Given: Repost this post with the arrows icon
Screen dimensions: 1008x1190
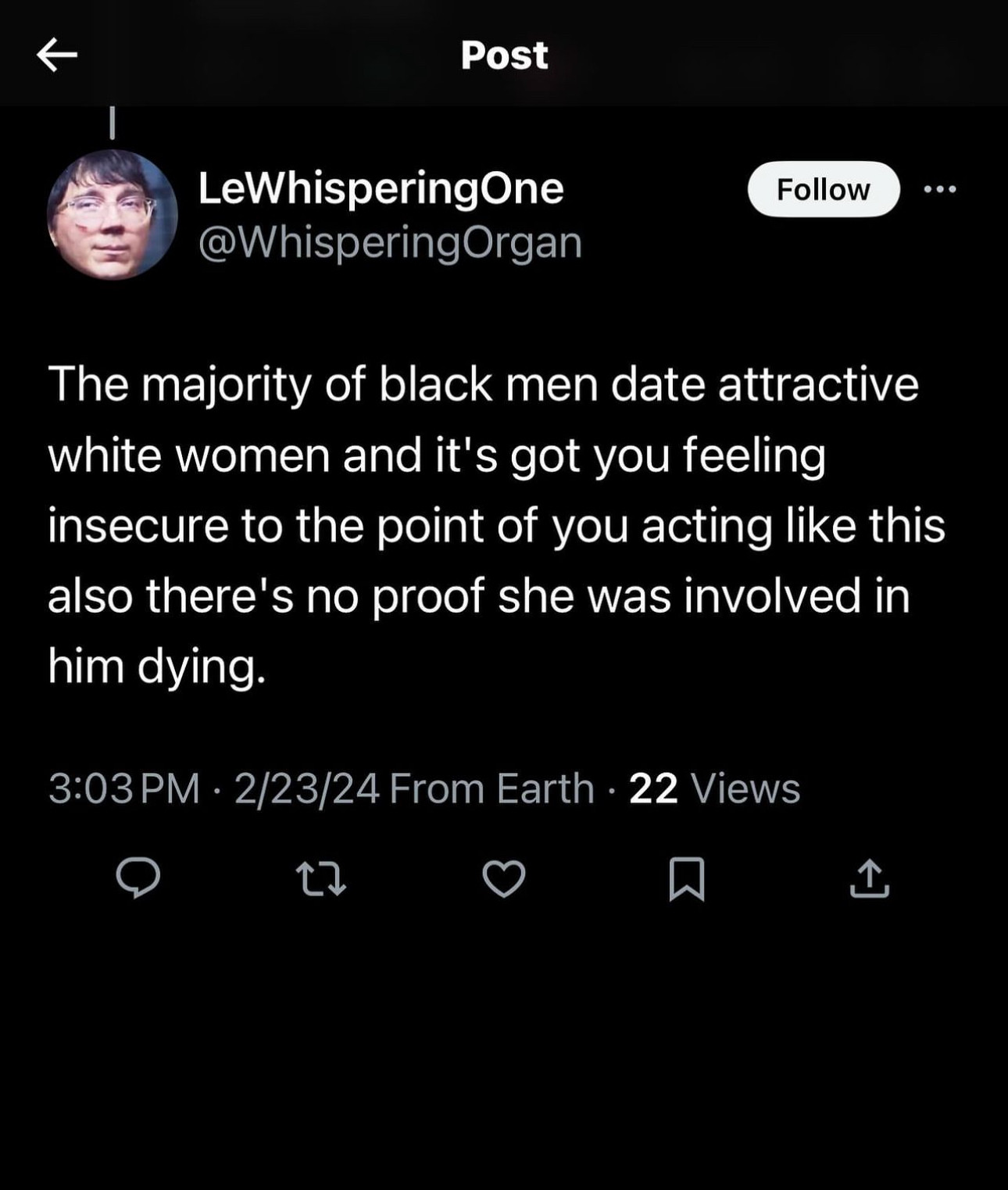Looking at the screenshot, I should [321, 878].
